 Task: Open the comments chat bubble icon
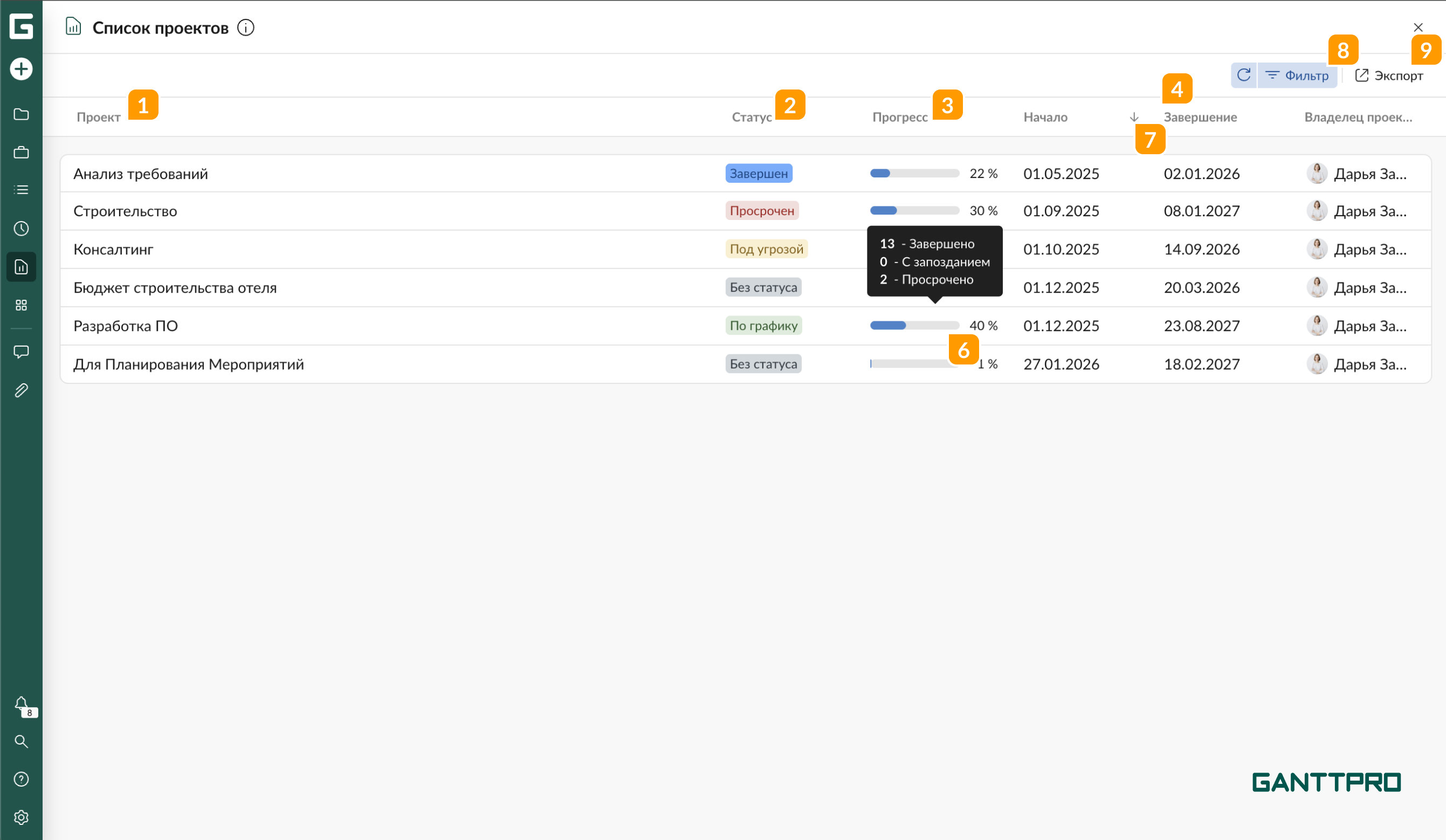[x=21, y=352]
